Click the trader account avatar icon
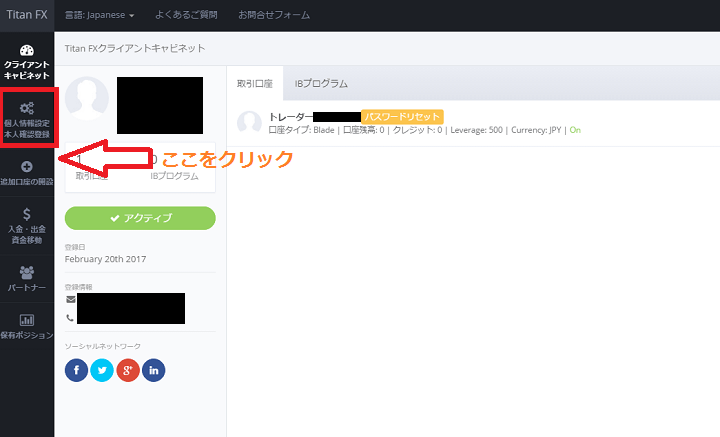This screenshot has height=437, width=720. (x=249, y=123)
